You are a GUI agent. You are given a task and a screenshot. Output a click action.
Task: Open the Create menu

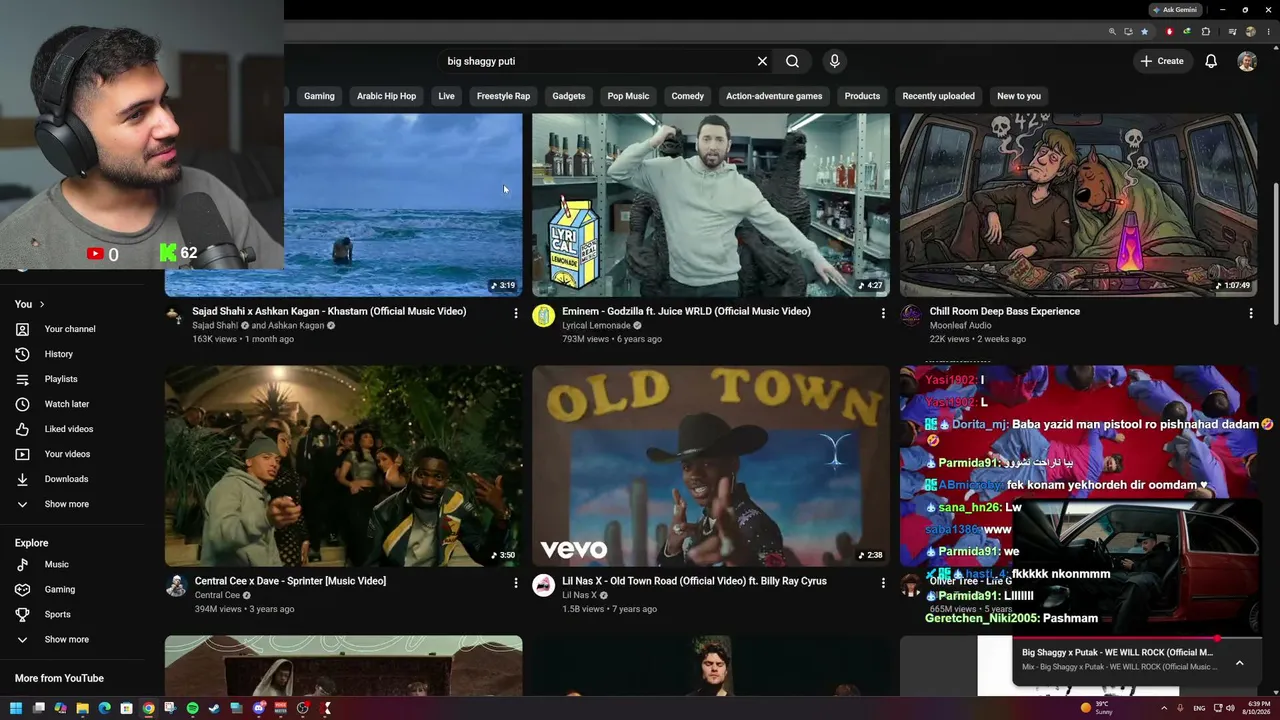click(1162, 61)
